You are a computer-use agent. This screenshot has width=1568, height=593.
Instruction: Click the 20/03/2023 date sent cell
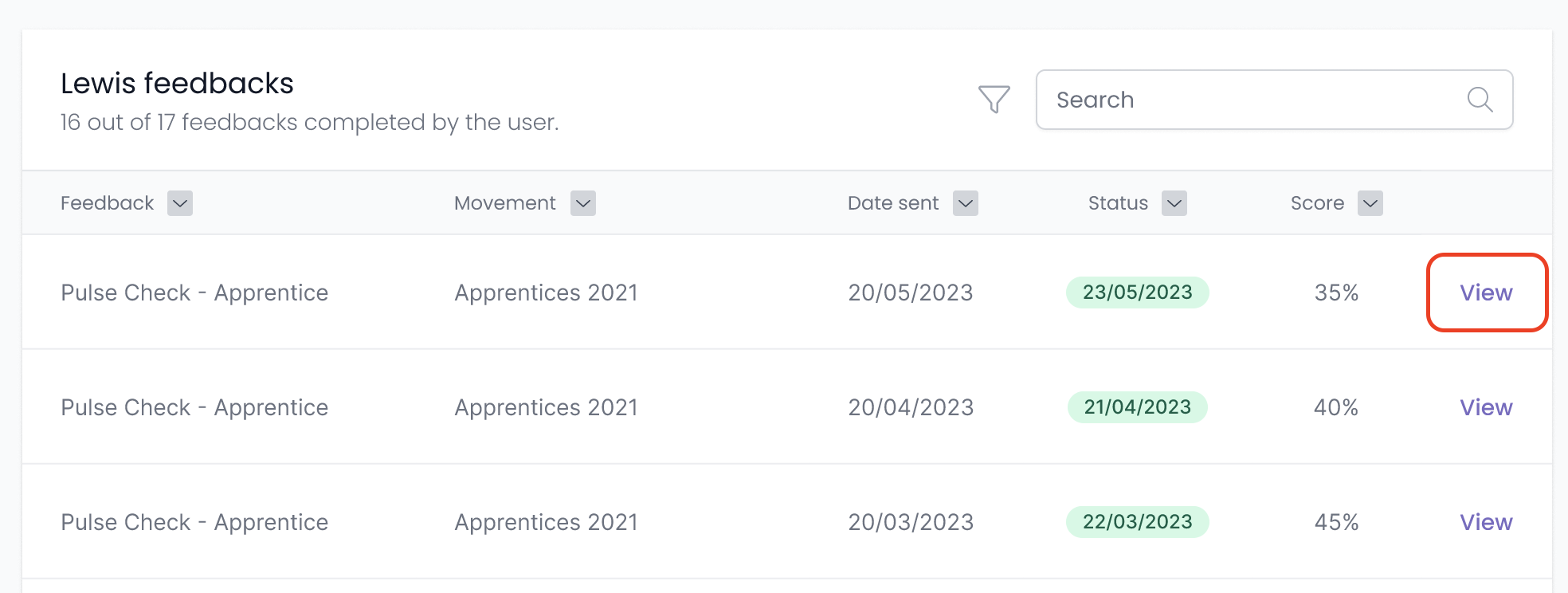(x=911, y=522)
